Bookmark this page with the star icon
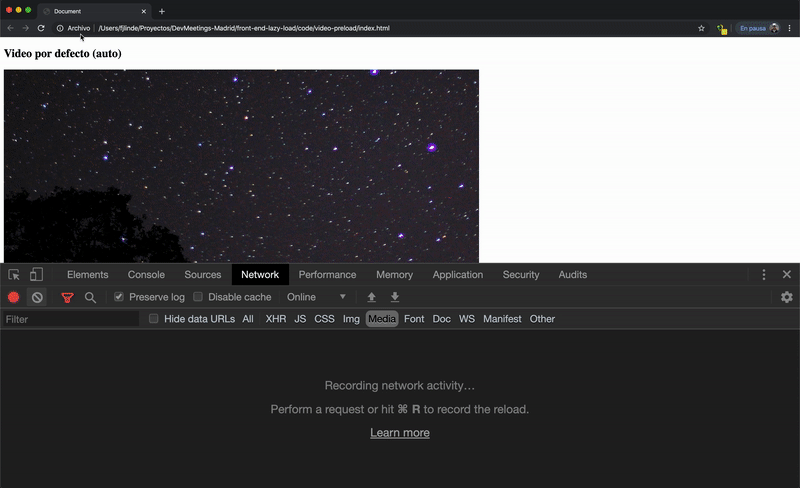The width and height of the screenshot is (800, 488). coord(701,28)
